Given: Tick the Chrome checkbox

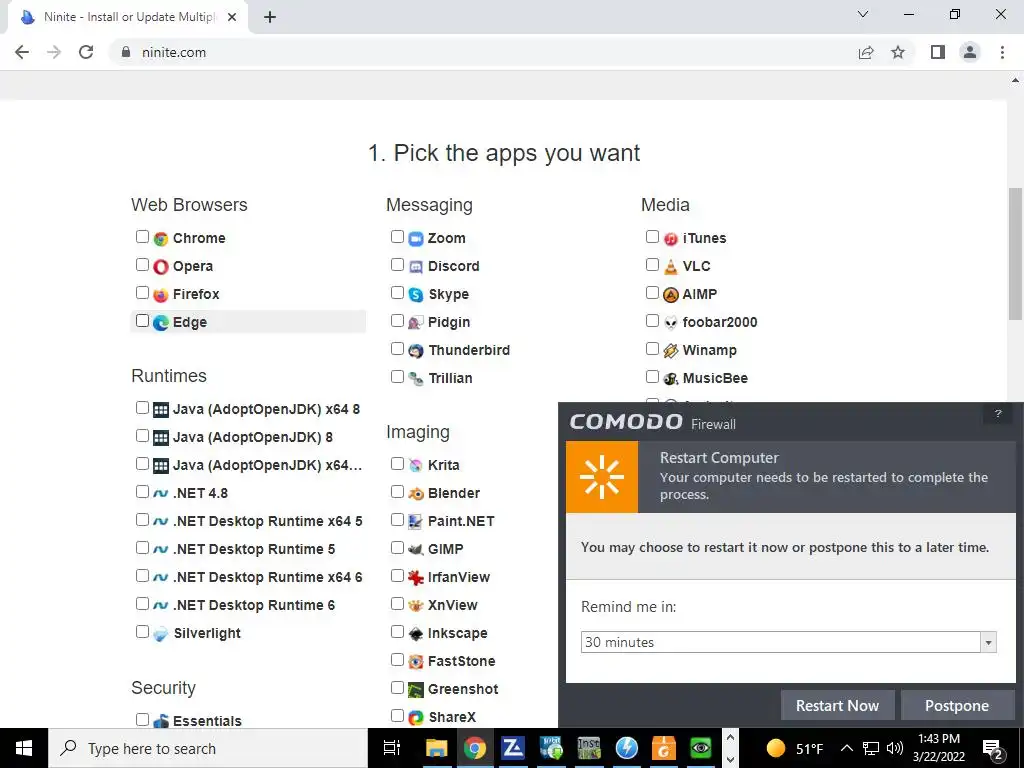Looking at the screenshot, I should [x=142, y=236].
